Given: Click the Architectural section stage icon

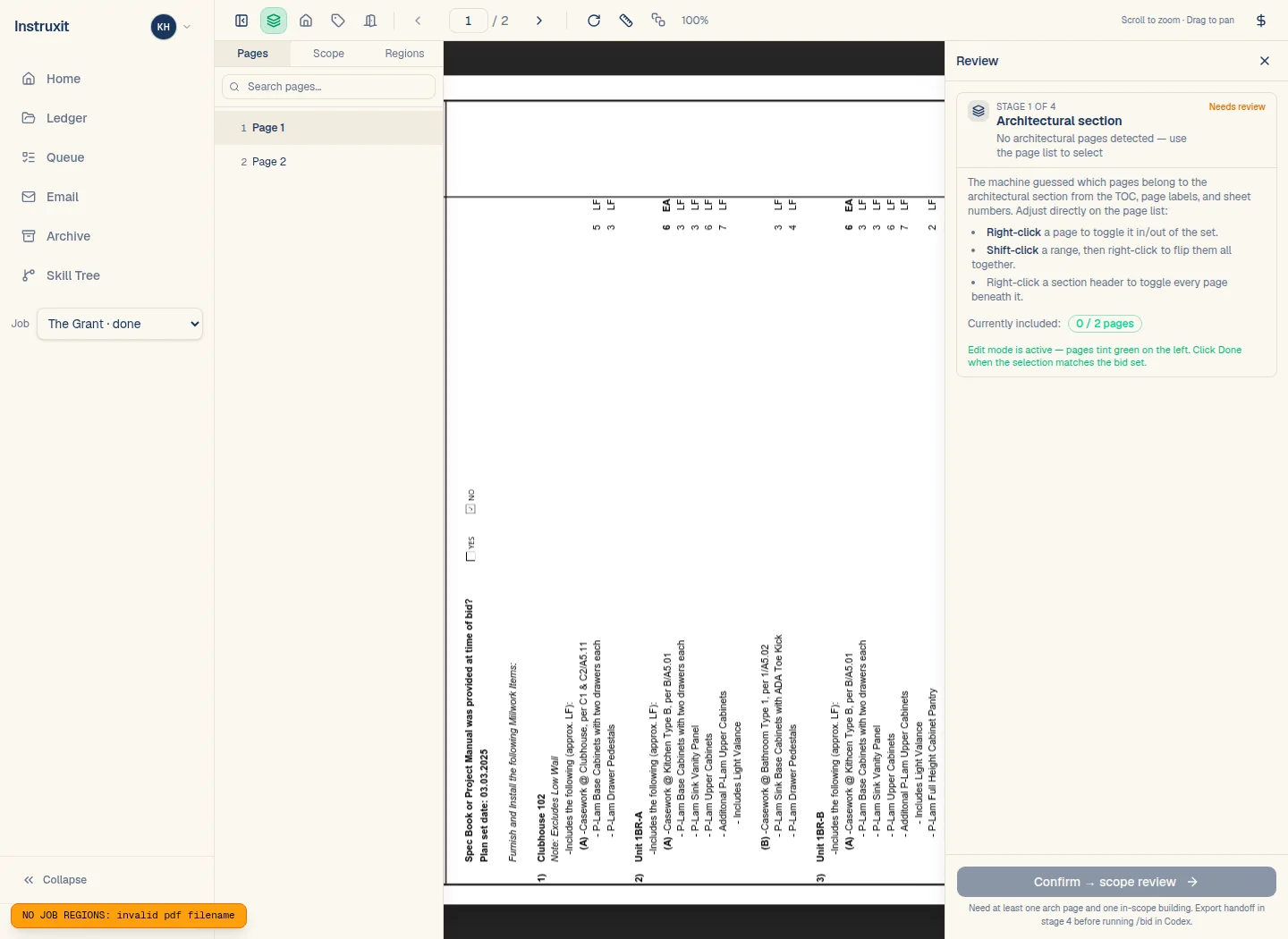Looking at the screenshot, I should click(979, 111).
